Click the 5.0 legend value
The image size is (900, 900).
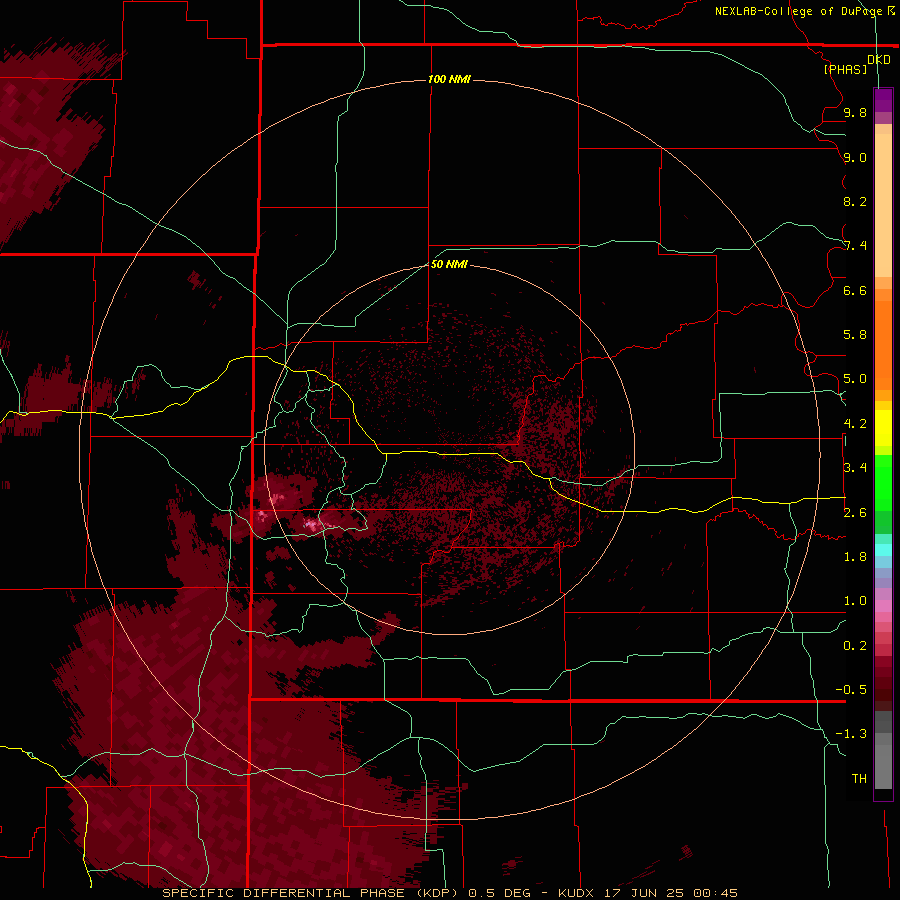click(855, 379)
